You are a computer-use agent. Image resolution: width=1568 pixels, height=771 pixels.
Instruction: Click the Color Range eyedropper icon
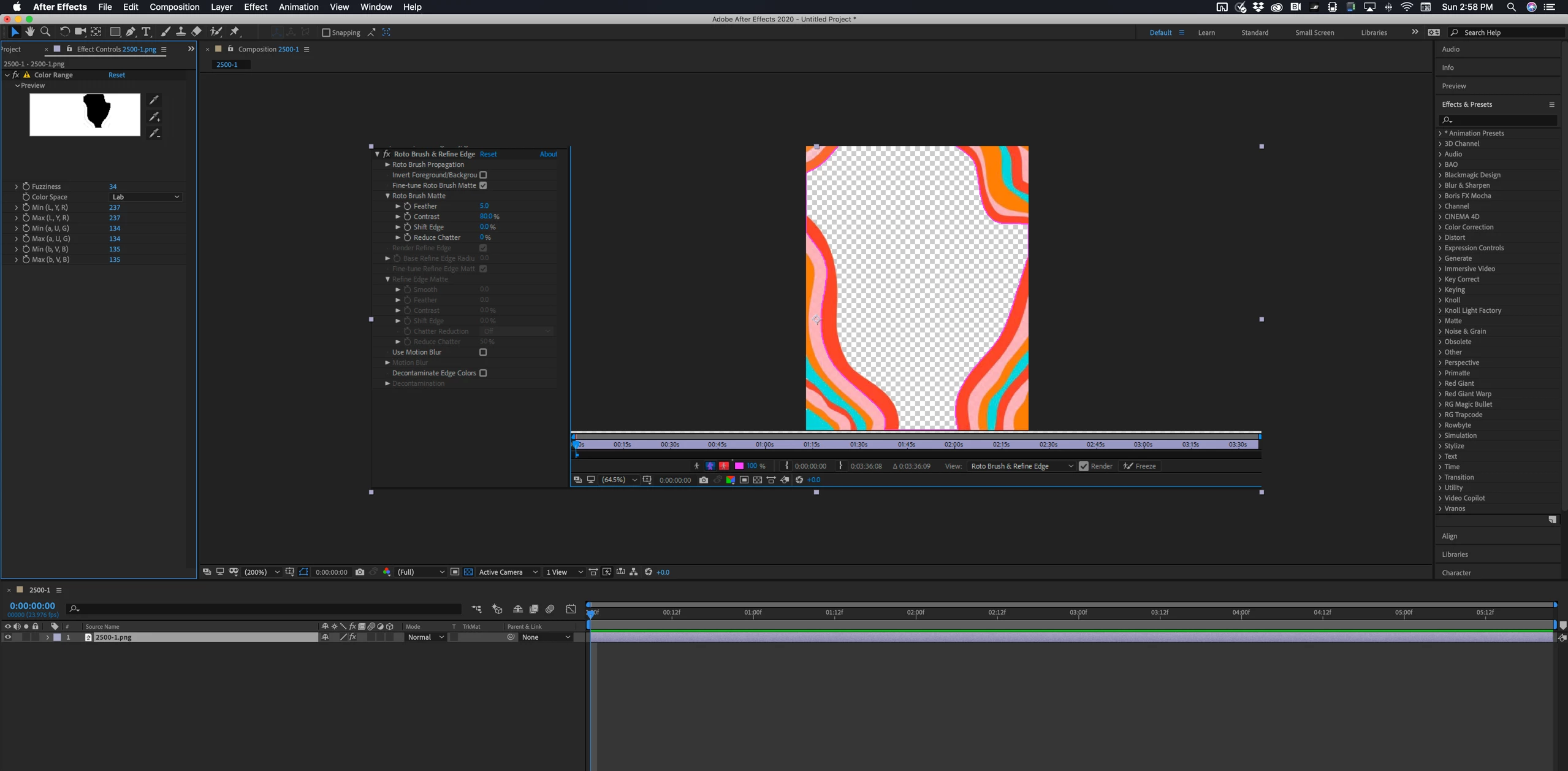[154, 100]
